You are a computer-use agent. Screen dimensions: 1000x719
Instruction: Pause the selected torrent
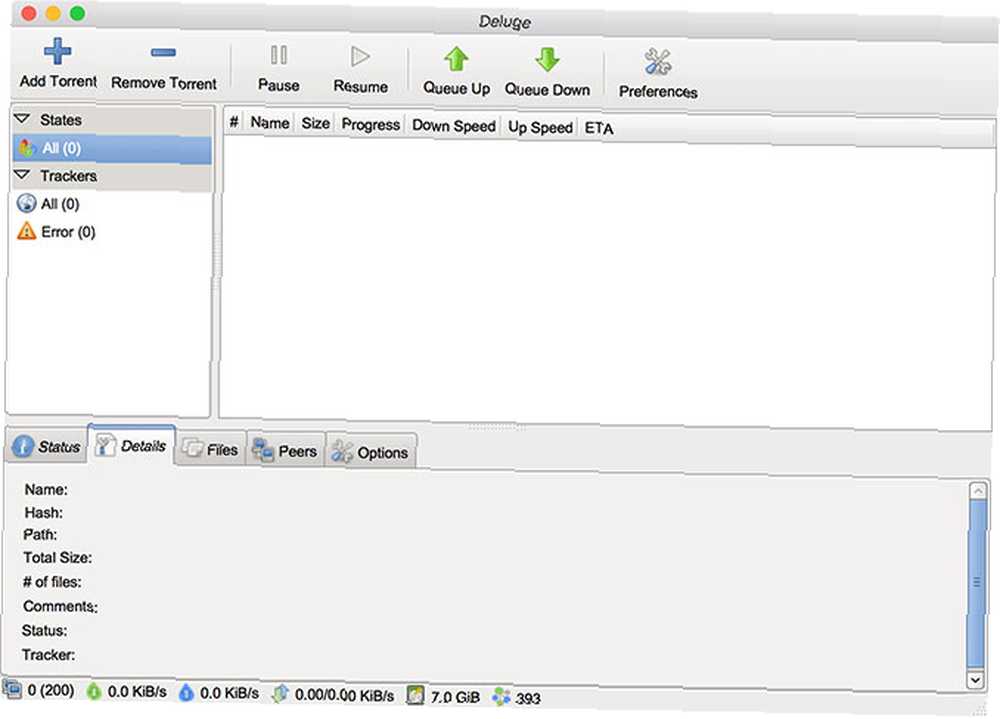tap(279, 67)
